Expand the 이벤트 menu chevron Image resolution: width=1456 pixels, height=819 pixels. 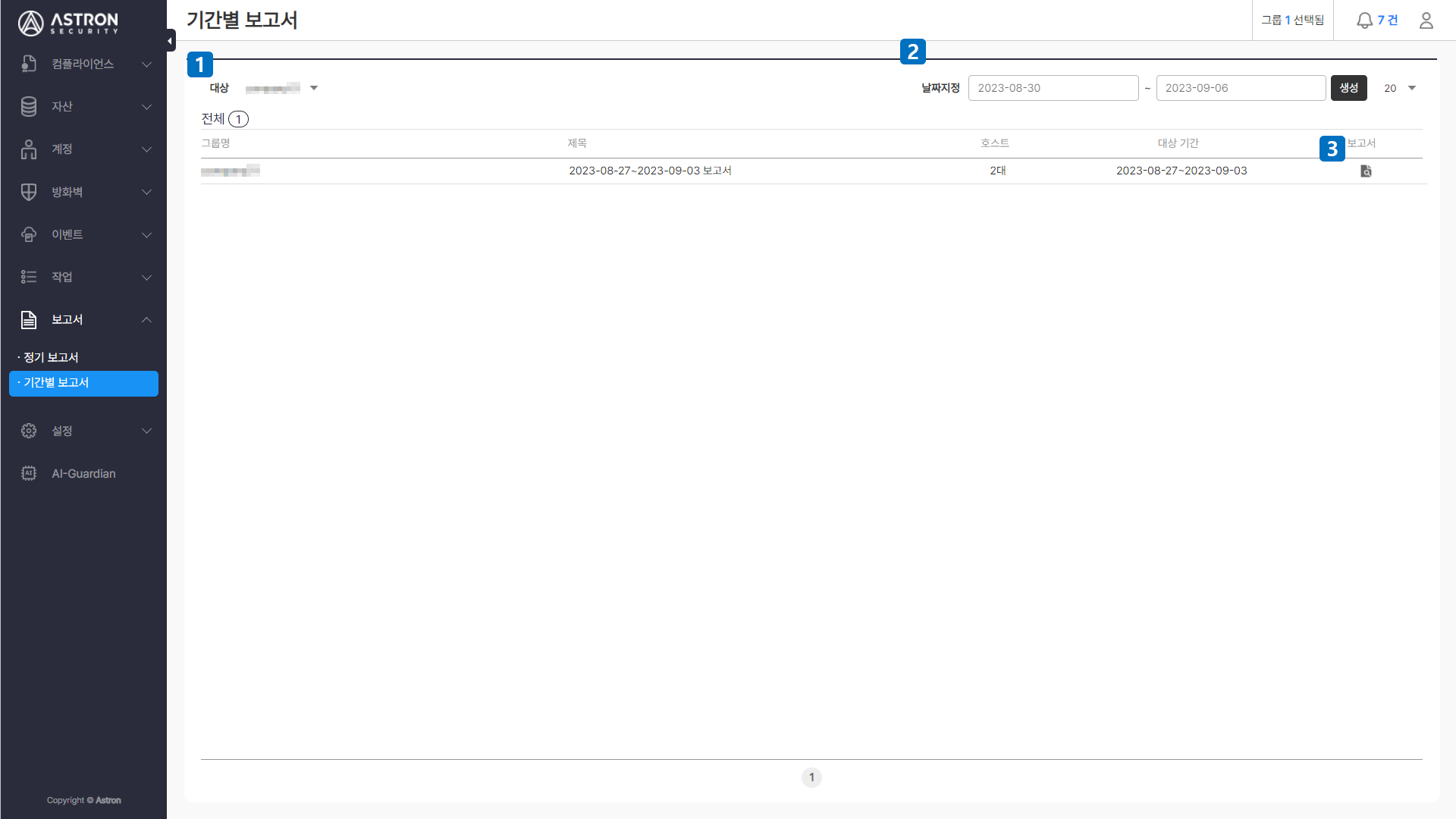(147, 235)
